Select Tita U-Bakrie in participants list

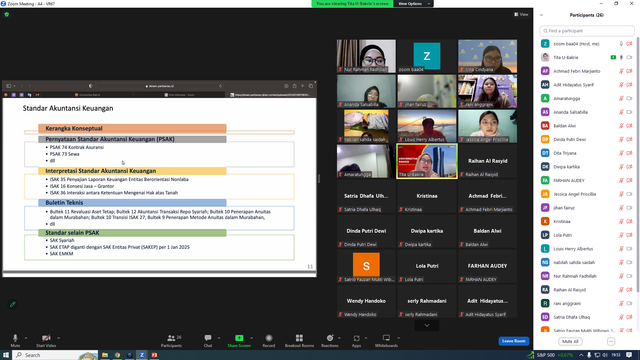[587, 58]
